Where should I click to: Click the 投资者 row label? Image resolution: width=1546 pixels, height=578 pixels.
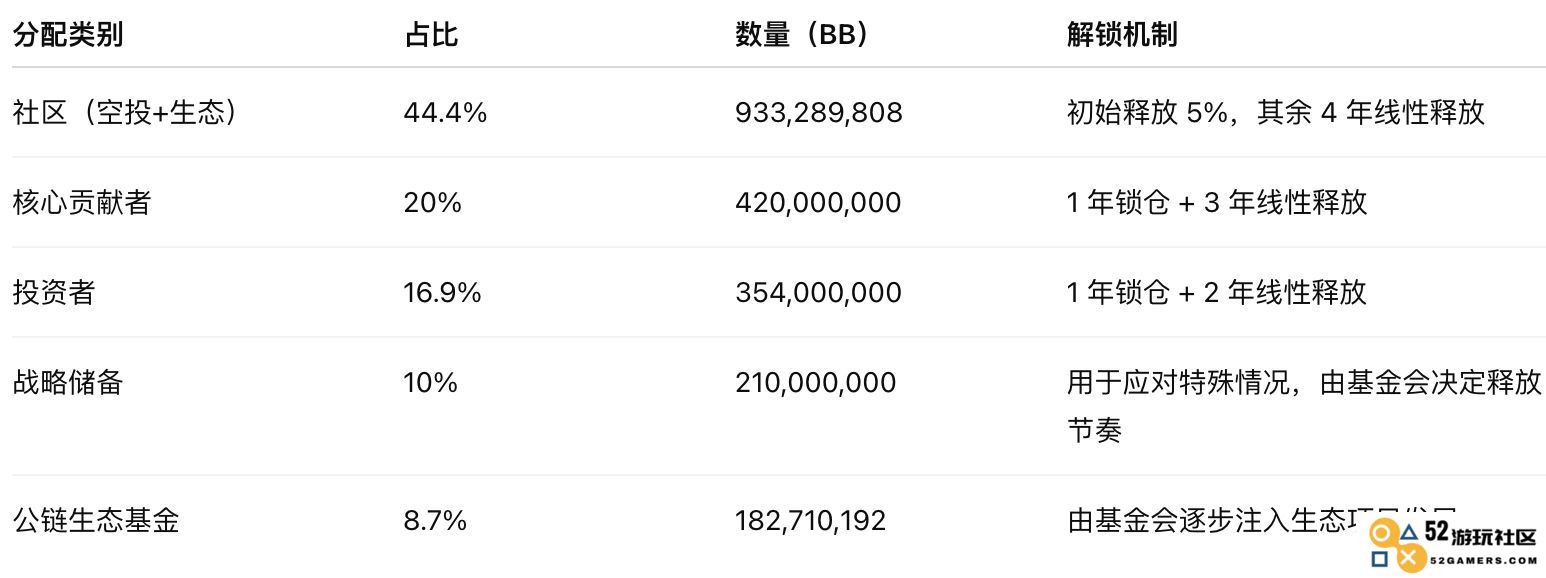(x=54, y=292)
